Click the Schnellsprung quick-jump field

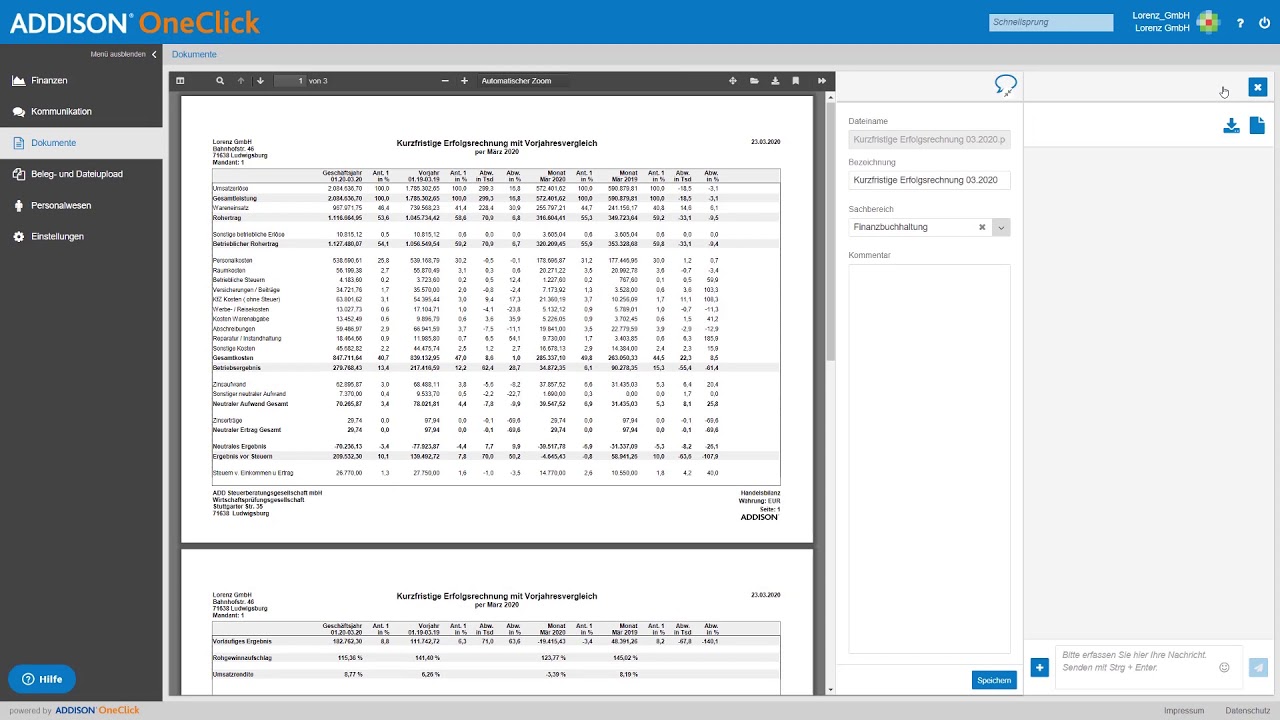(x=1051, y=22)
